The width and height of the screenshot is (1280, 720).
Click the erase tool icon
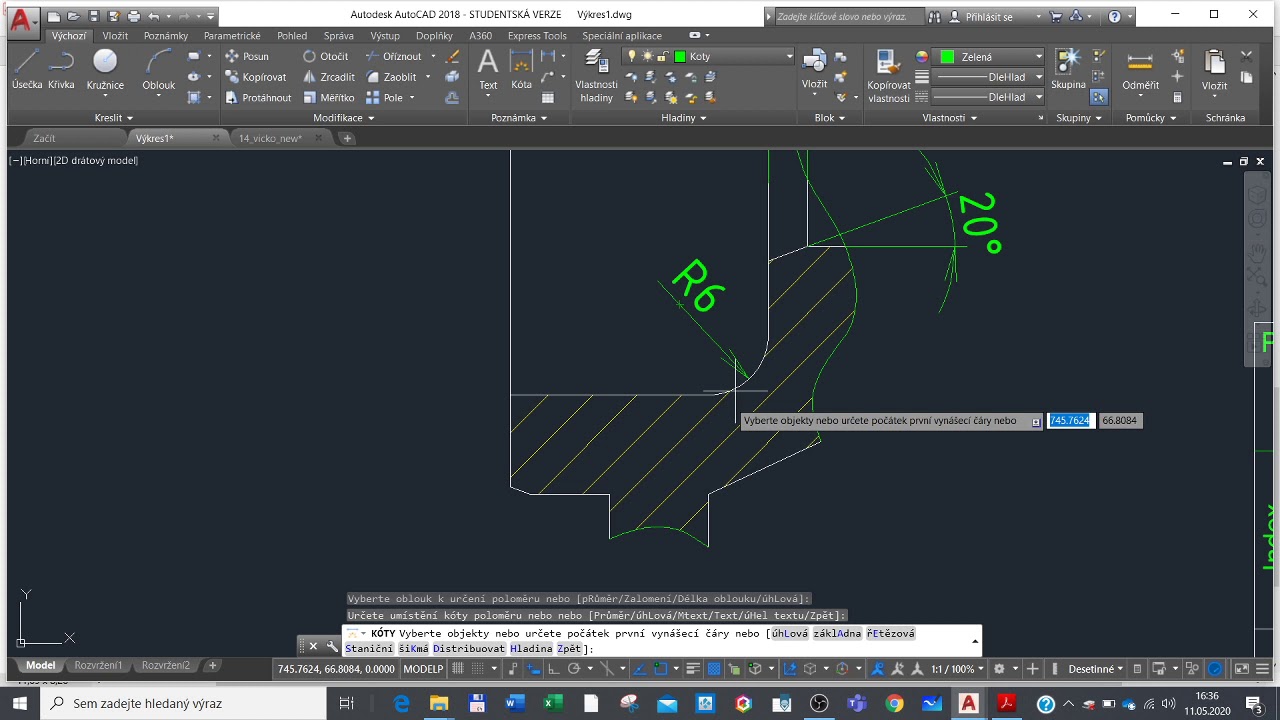pyautogui.click(x=452, y=56)
